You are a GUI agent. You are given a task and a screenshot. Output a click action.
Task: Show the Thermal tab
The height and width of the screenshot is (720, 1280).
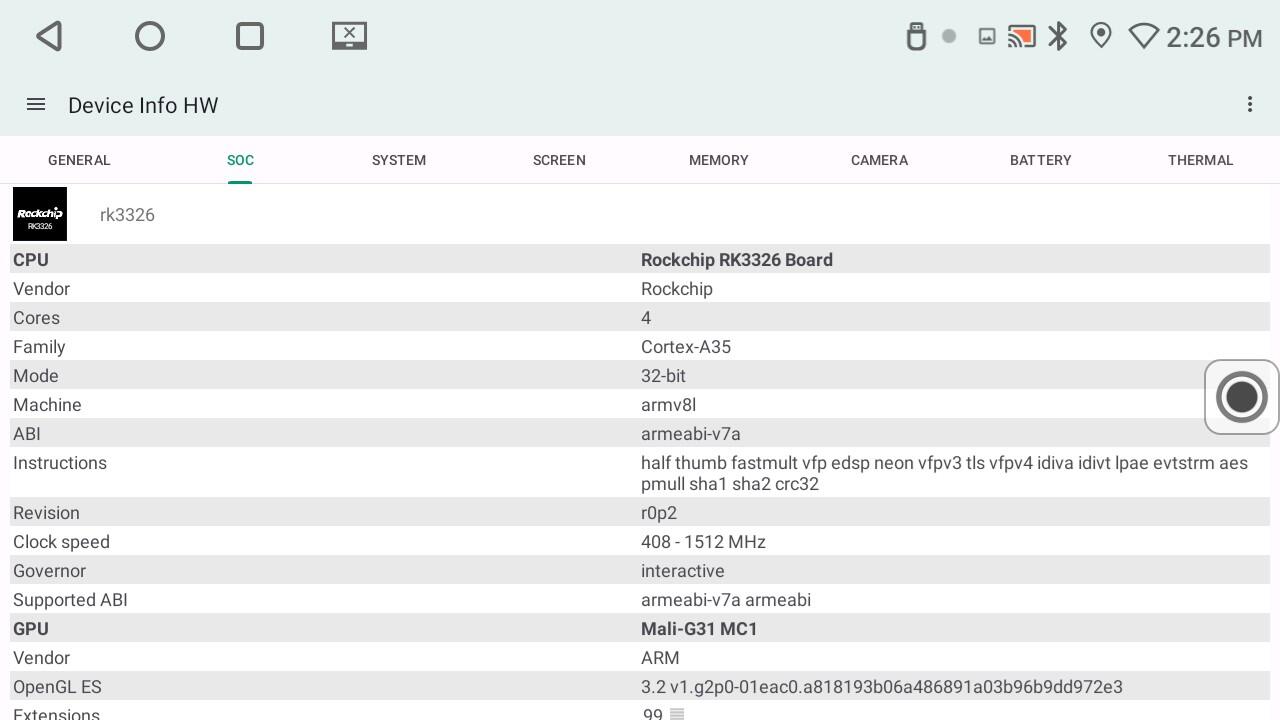click(x=1200, y=160)
